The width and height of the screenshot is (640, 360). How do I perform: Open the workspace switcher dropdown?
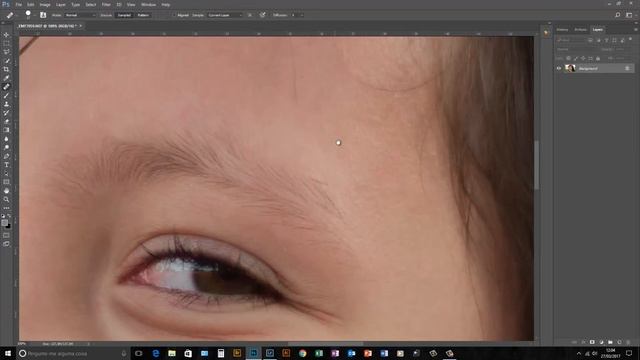coord(629,15)
